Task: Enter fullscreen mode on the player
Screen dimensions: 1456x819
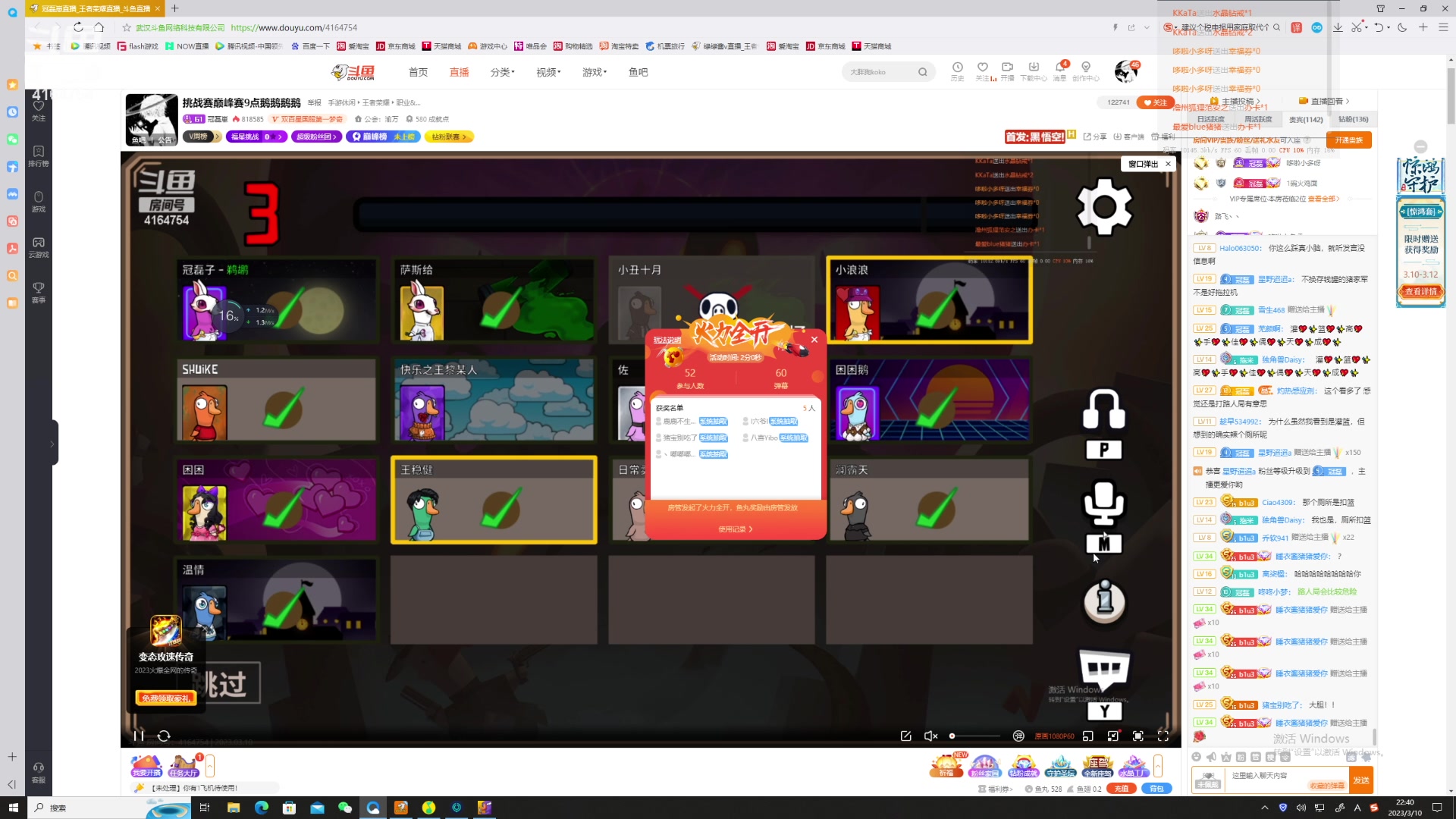Action: point(1163,736)
